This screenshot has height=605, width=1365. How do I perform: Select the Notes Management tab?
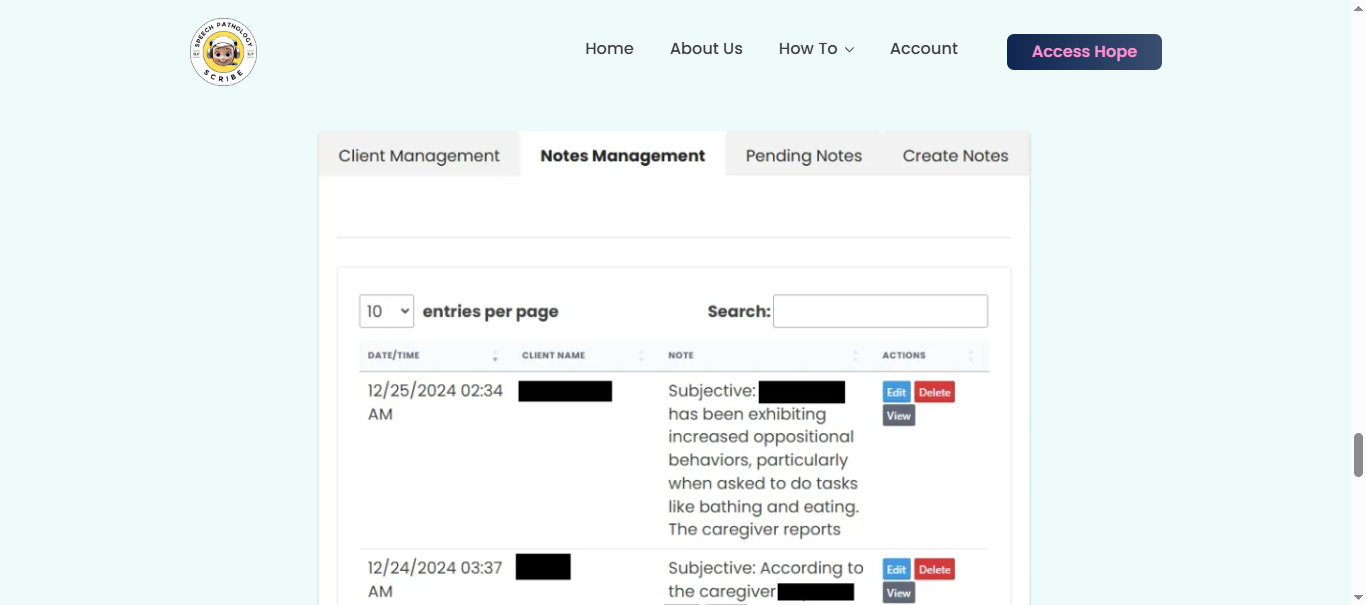pyautogui.click(x=623, y=156)
